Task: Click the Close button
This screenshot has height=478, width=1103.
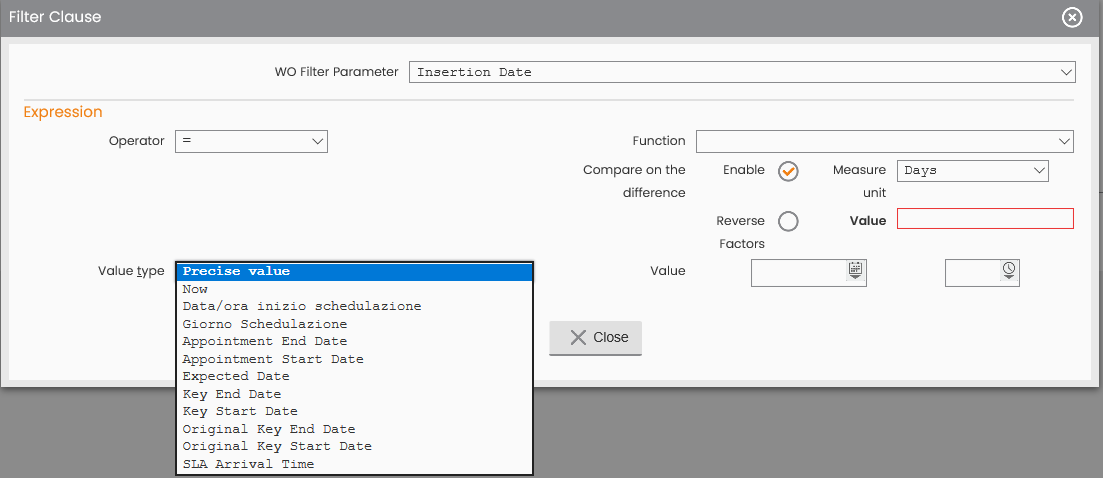Action: click(x=595, y=337)
